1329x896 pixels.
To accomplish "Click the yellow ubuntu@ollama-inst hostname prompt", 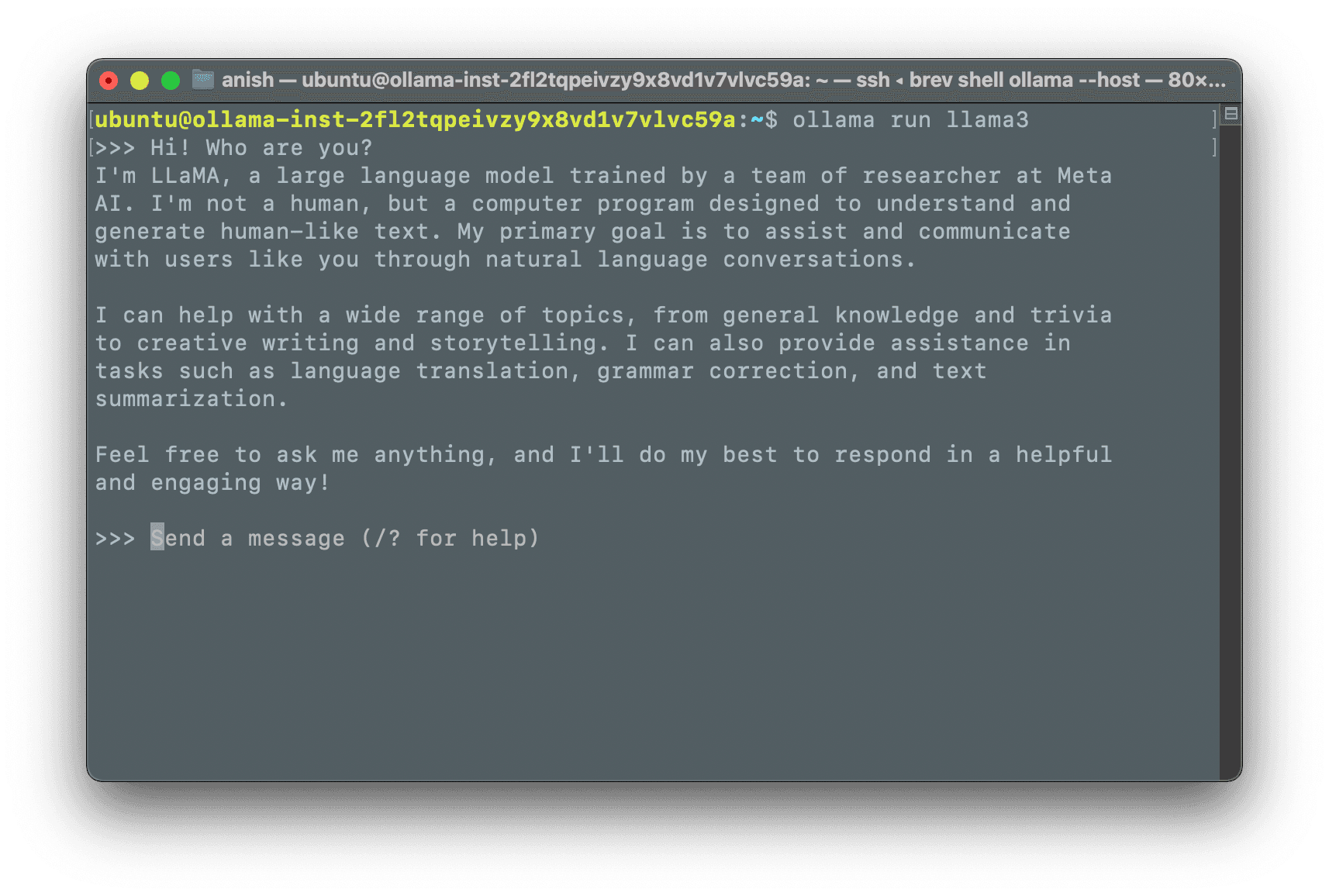I will click(x=415, y=120).
